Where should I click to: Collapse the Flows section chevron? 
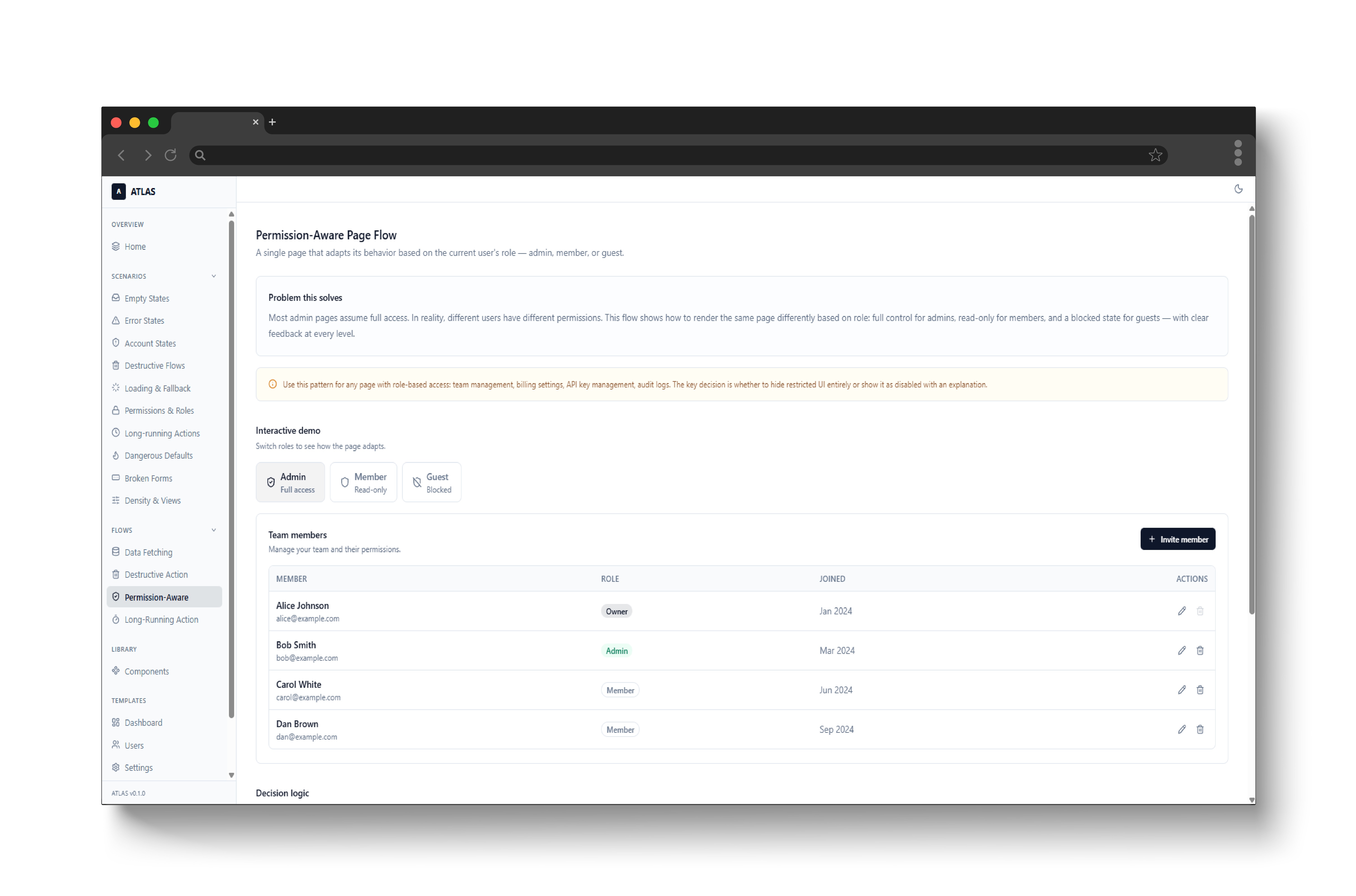pos(214,530)
